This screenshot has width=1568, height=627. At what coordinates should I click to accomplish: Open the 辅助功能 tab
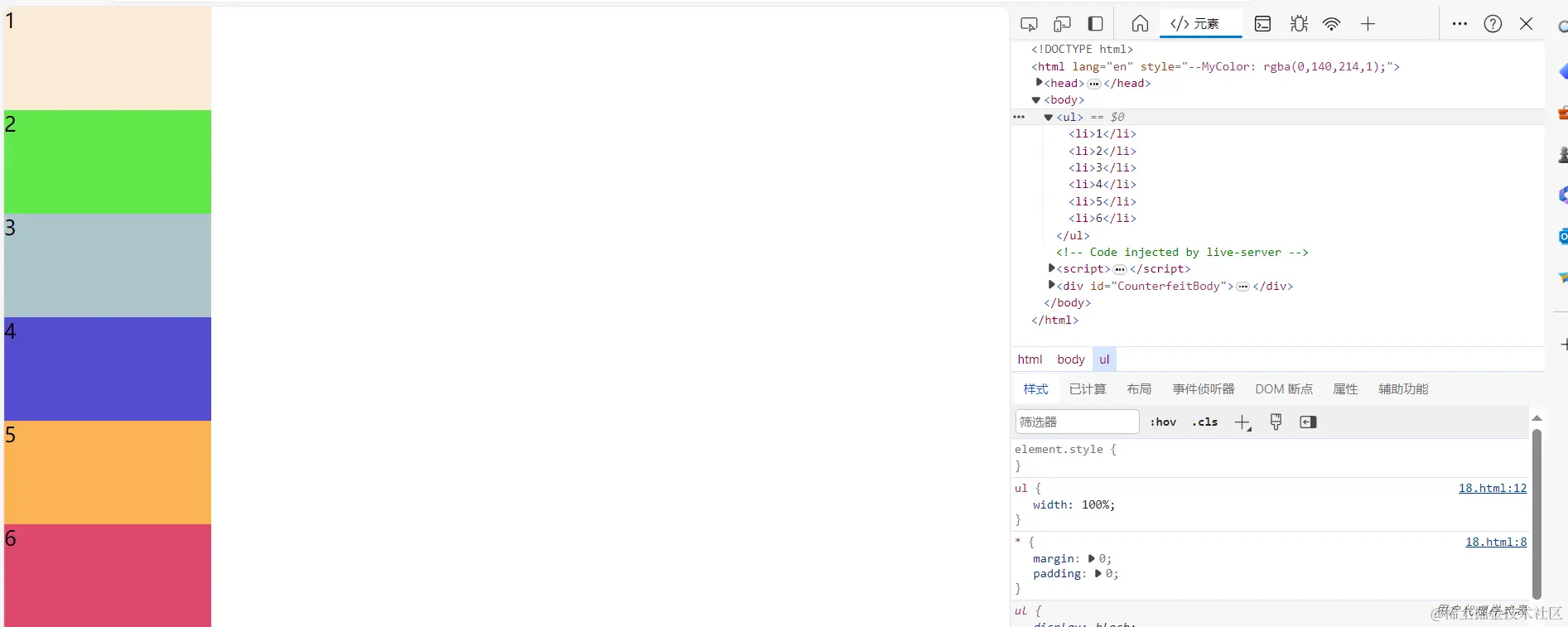1403,388
